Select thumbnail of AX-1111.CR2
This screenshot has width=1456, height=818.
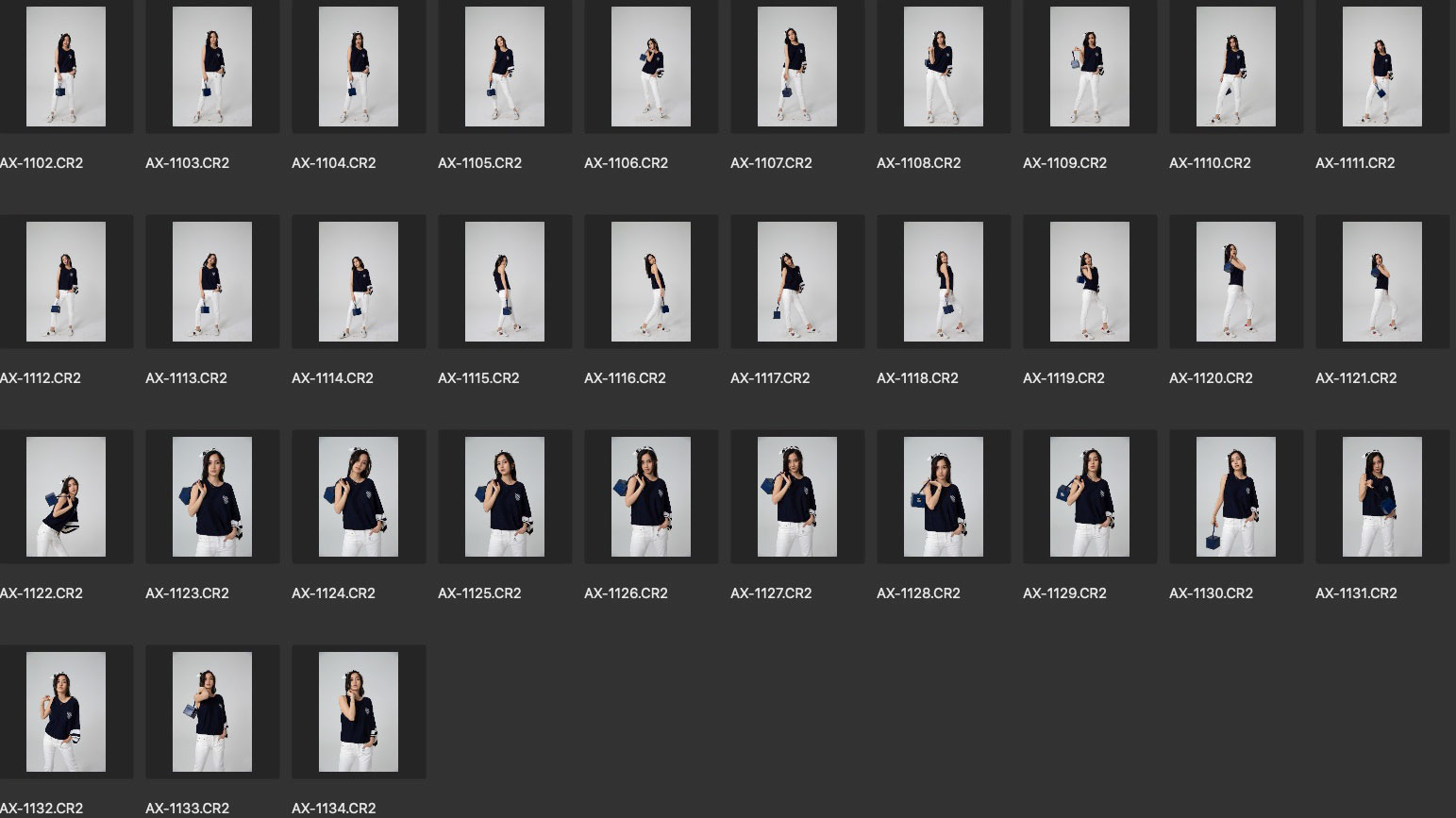[1381, 67]
